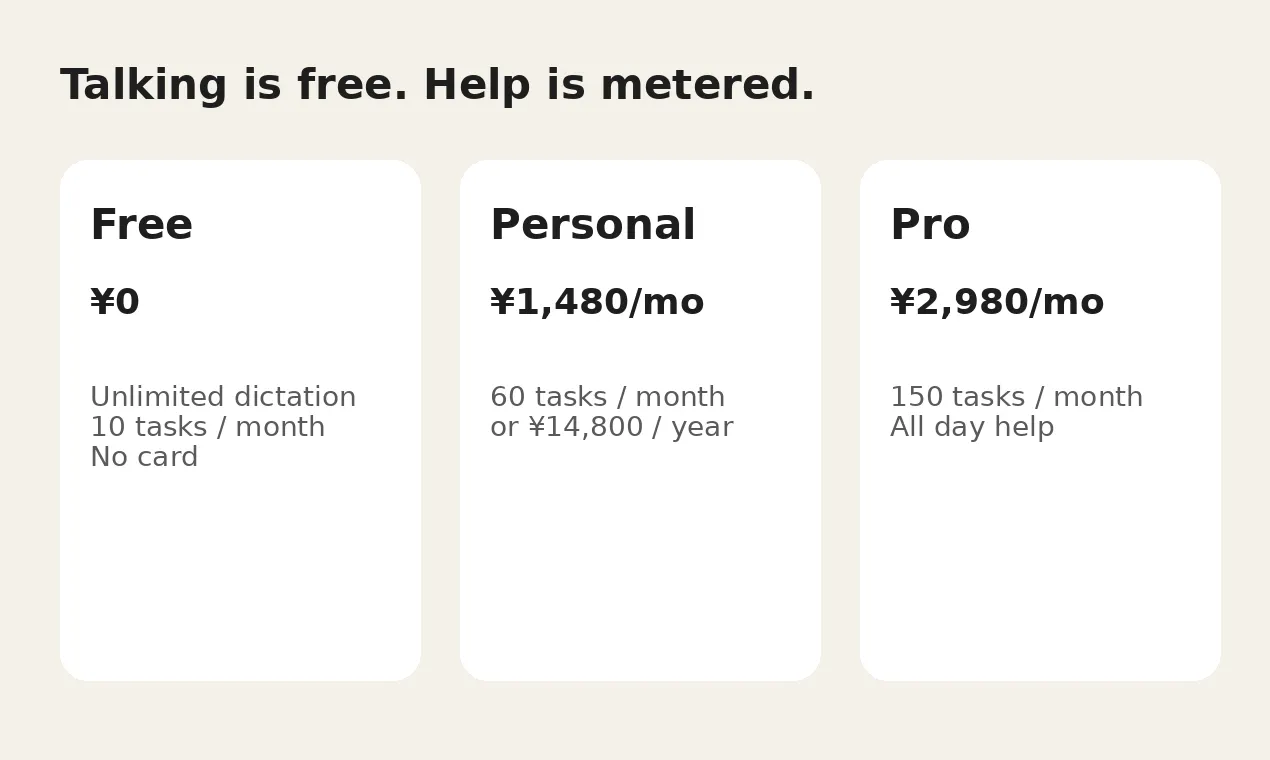Select the Free plan title
Screen dimensions: 1270x760
[x=141, y=225]
